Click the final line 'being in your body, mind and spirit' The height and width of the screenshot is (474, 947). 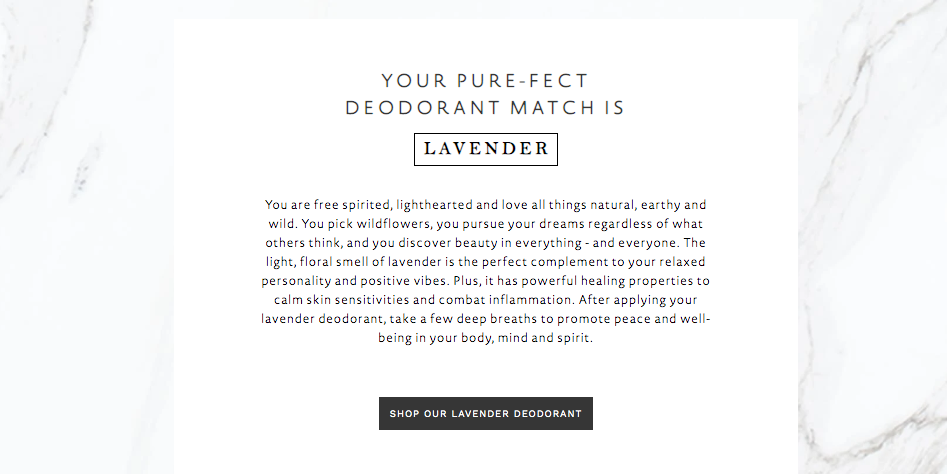pyautogui.click(x=486, y=338)
